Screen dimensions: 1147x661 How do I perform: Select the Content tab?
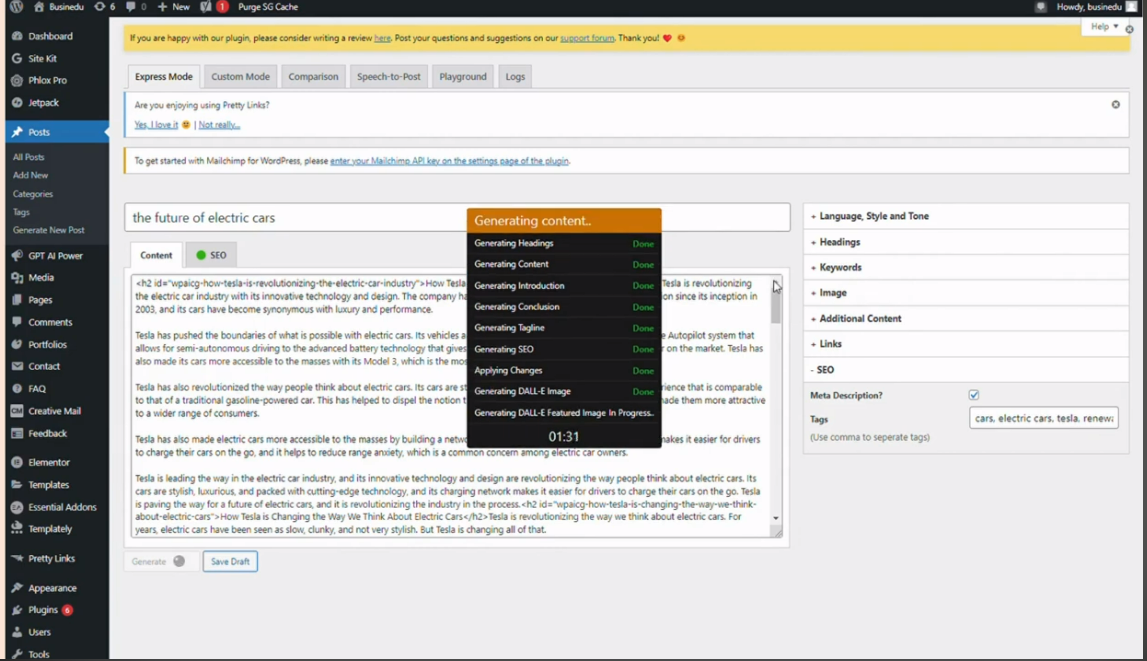(156, 255)
